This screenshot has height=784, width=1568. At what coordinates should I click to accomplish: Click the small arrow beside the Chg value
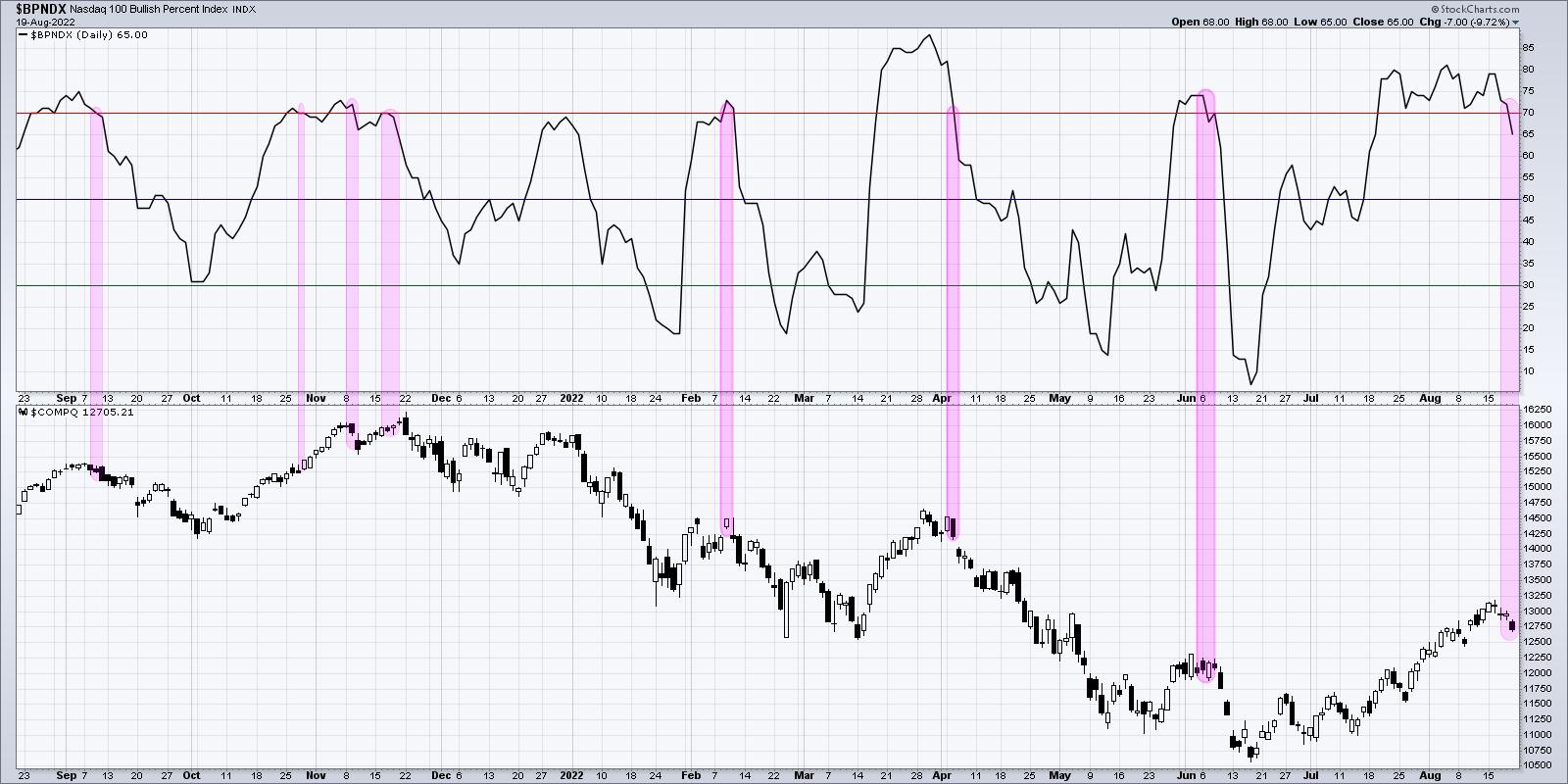click(1515, 22)
